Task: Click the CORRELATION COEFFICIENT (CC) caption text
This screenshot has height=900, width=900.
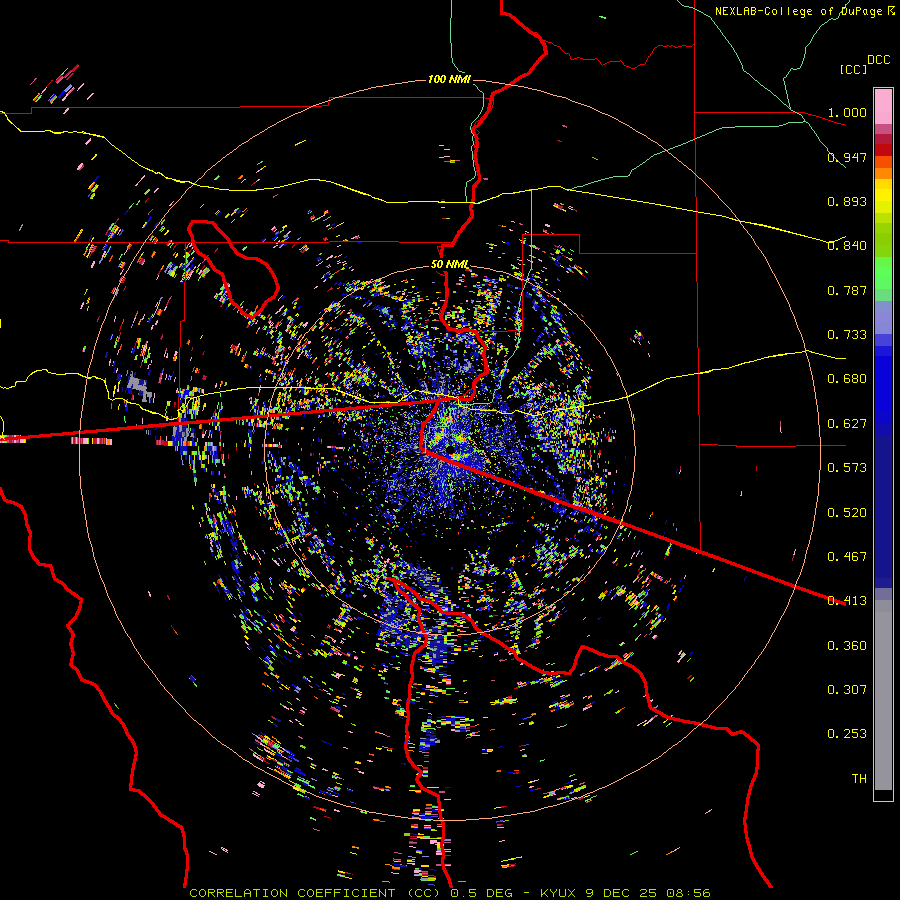Action: 315,893
